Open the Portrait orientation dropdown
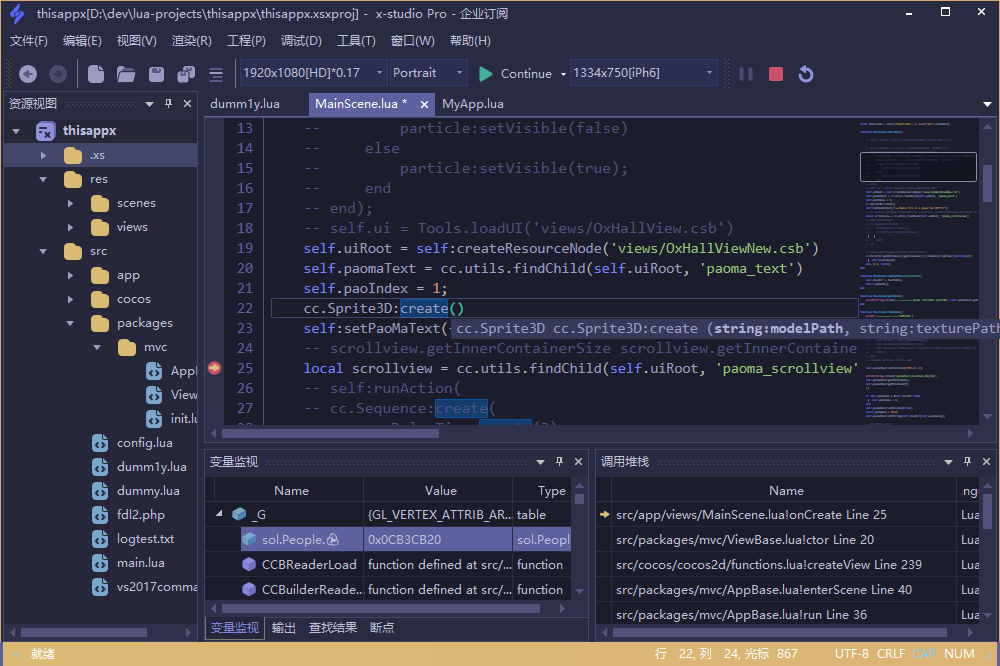1000x666 pixels. click(459, 73)
